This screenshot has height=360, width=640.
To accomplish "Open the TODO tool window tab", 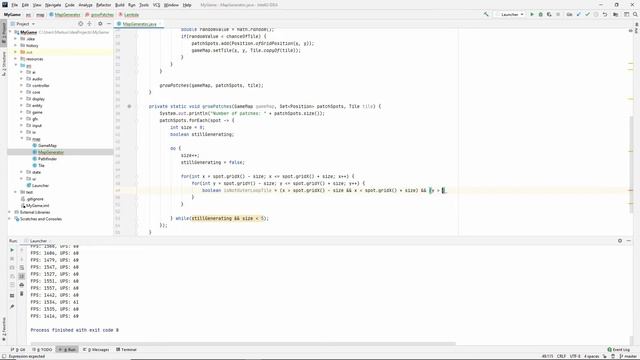I will [x=42, y=350].
